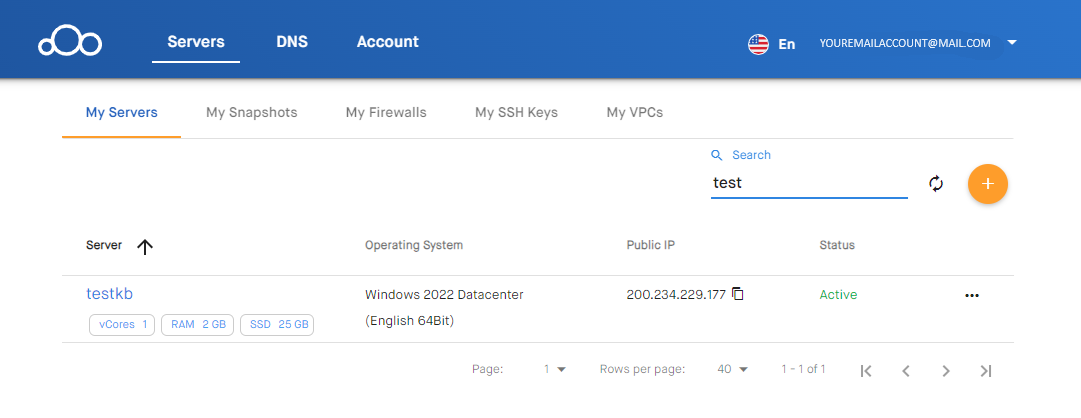Switch to My Snapshots tab
The image size is (1081, 418).
point(252,112)
